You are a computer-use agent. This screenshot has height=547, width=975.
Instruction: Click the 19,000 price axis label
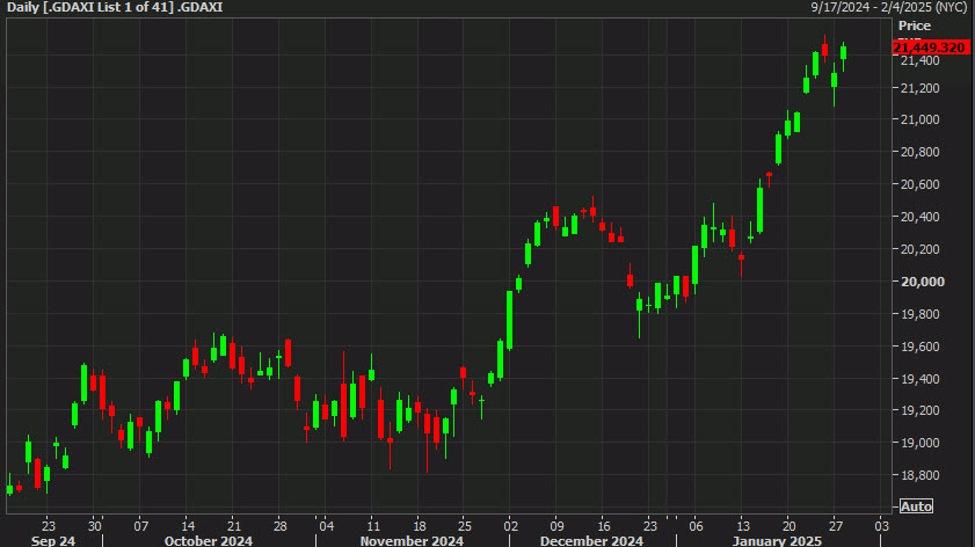pyautogui.click(x=920, y=443)
